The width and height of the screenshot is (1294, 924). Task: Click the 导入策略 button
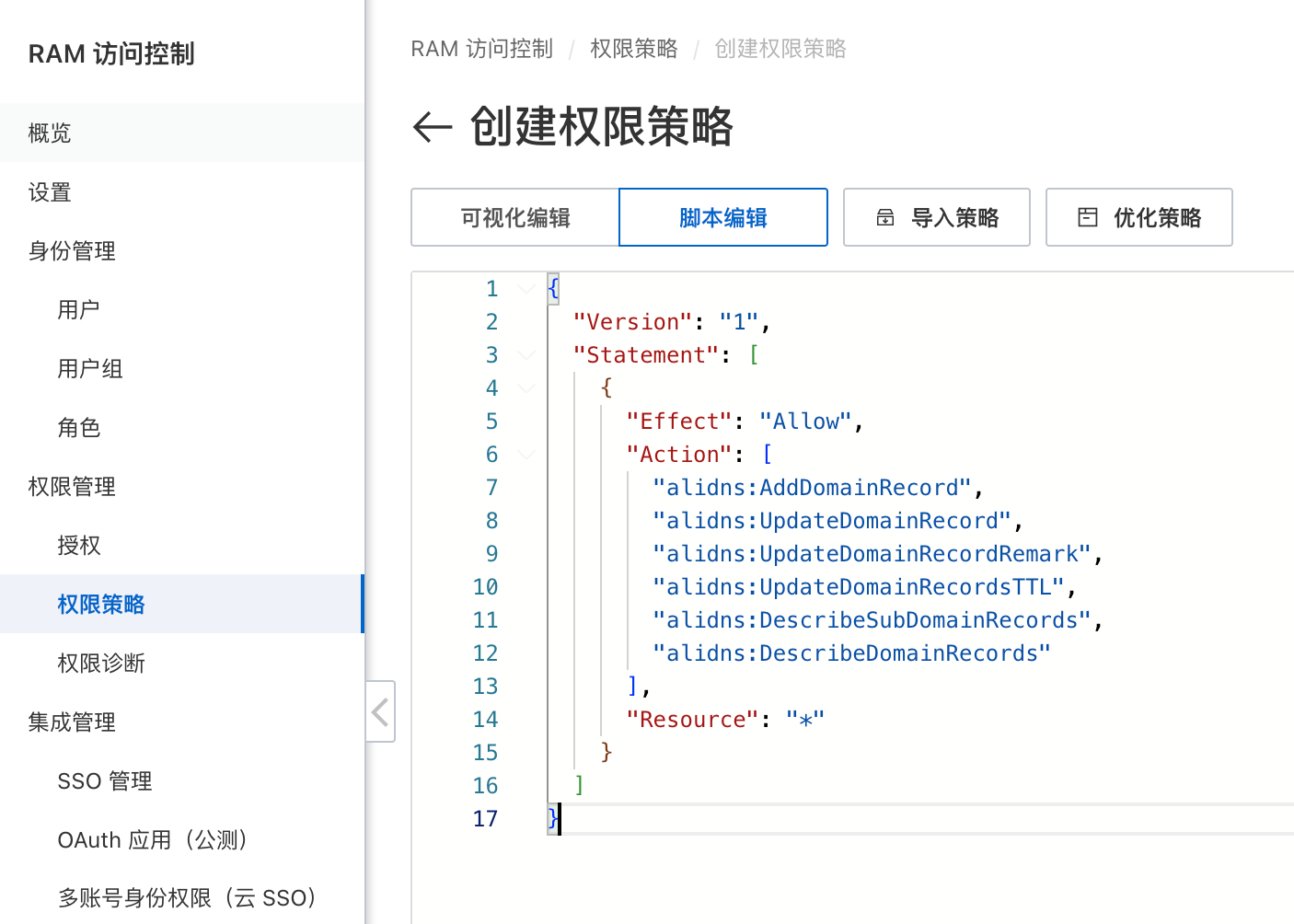coord(937,218)
